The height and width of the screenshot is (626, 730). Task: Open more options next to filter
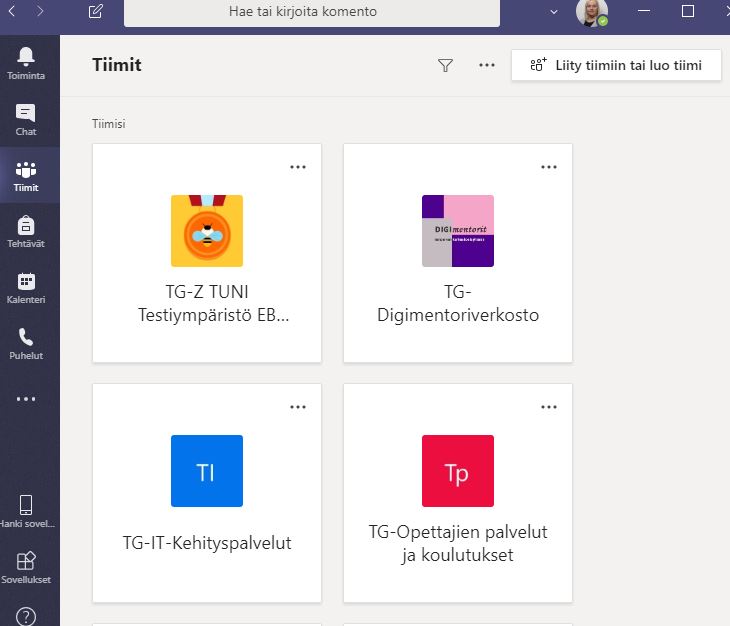click(x=487, y=65)
